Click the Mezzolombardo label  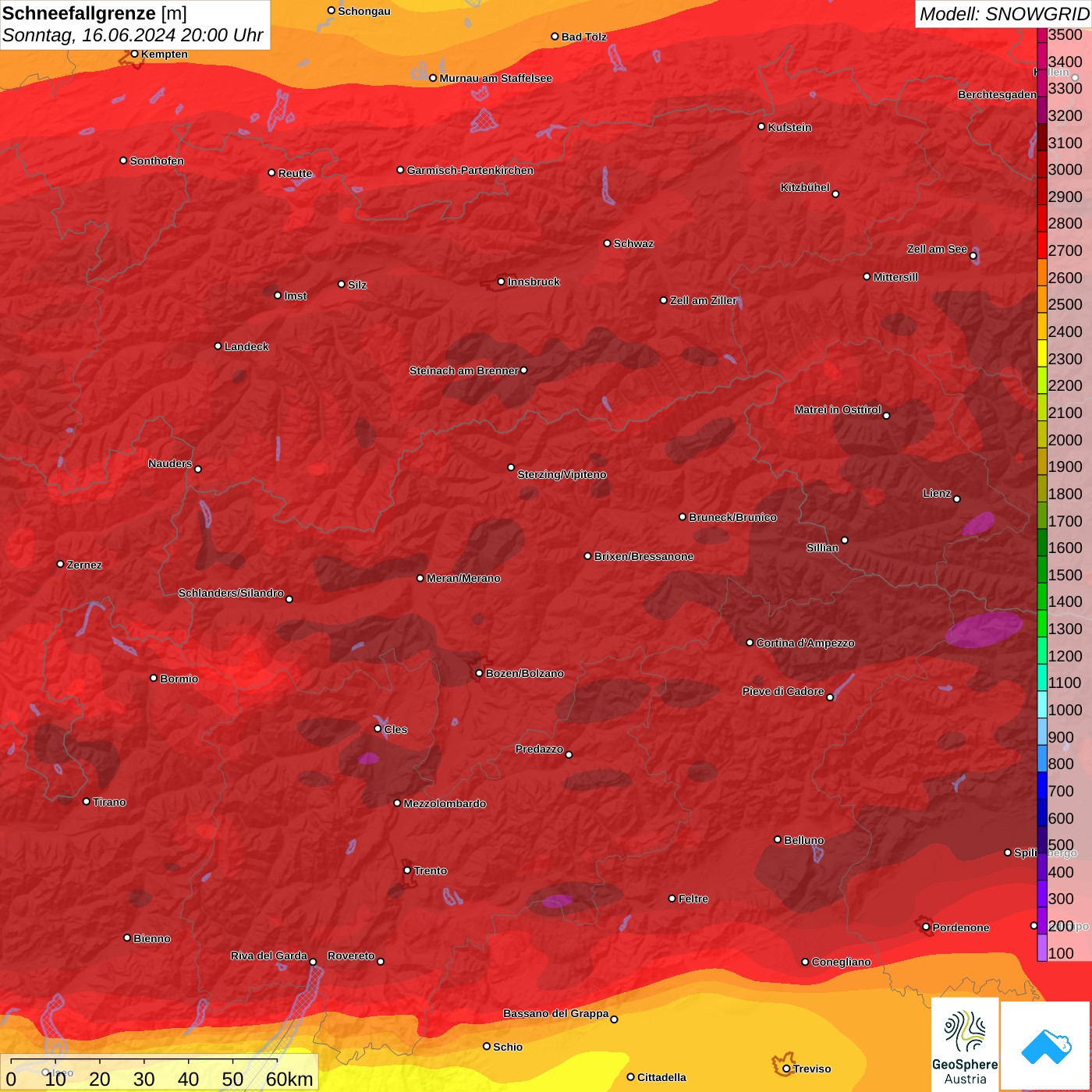(445, 803)
